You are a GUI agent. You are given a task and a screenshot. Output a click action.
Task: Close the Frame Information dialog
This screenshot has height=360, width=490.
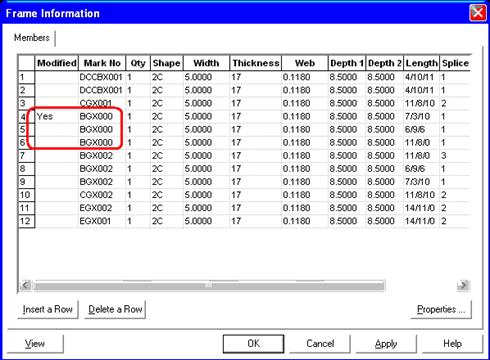click(x=478, y=13)
